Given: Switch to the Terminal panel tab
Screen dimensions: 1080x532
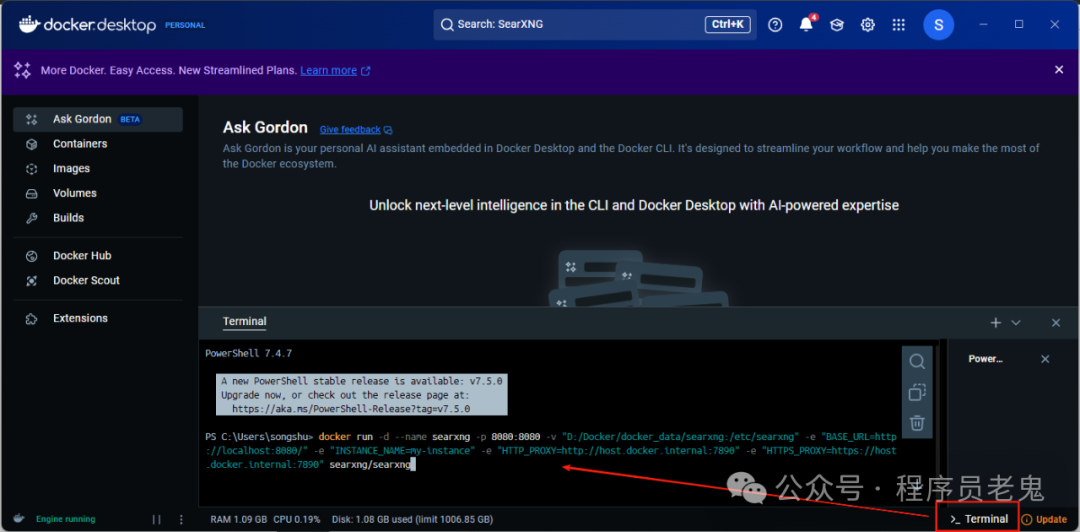Looking at the screenshot, I should pos(245,321).
